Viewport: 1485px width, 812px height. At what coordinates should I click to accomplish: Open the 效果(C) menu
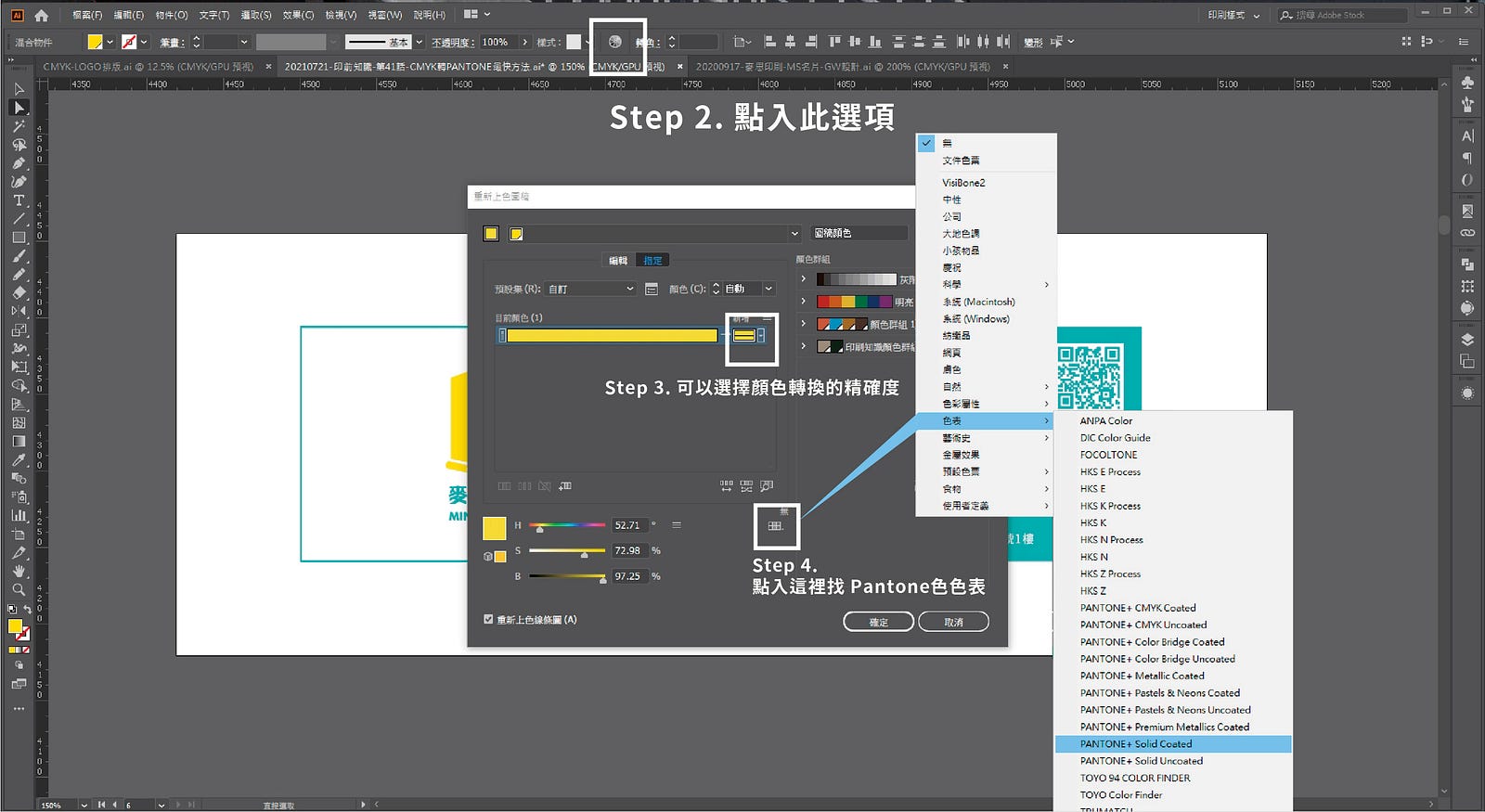[x=298, y=15]
